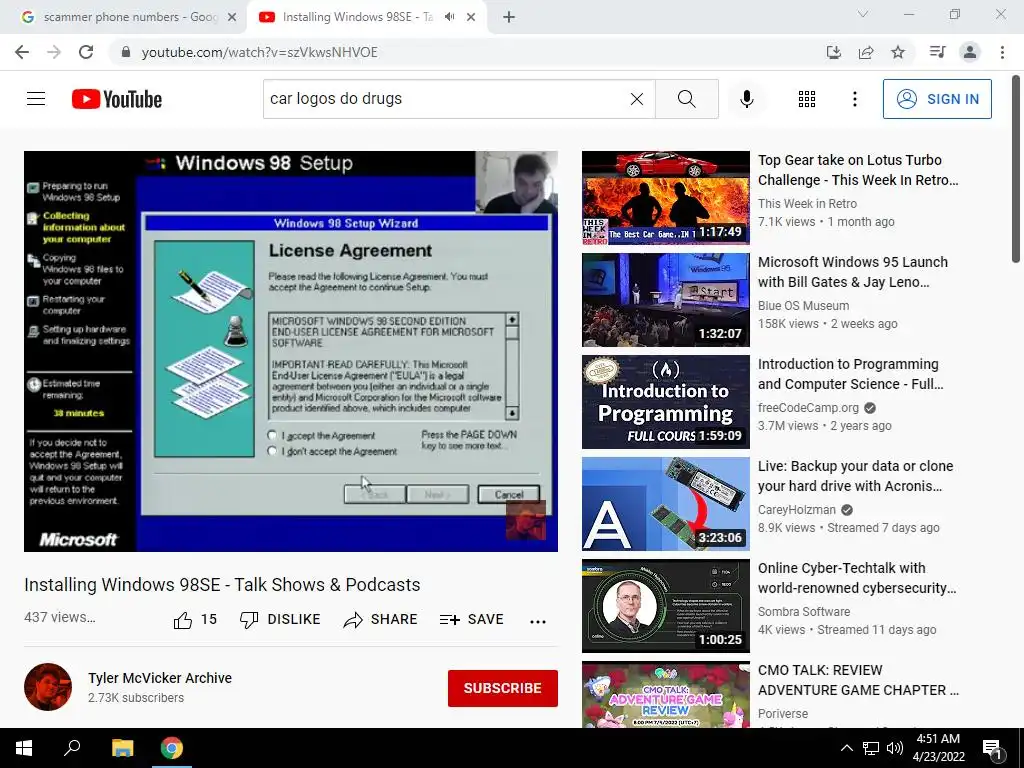The image size is (1024, 768).
Task: Clear the search box with the X
Action: coord(637,99)
